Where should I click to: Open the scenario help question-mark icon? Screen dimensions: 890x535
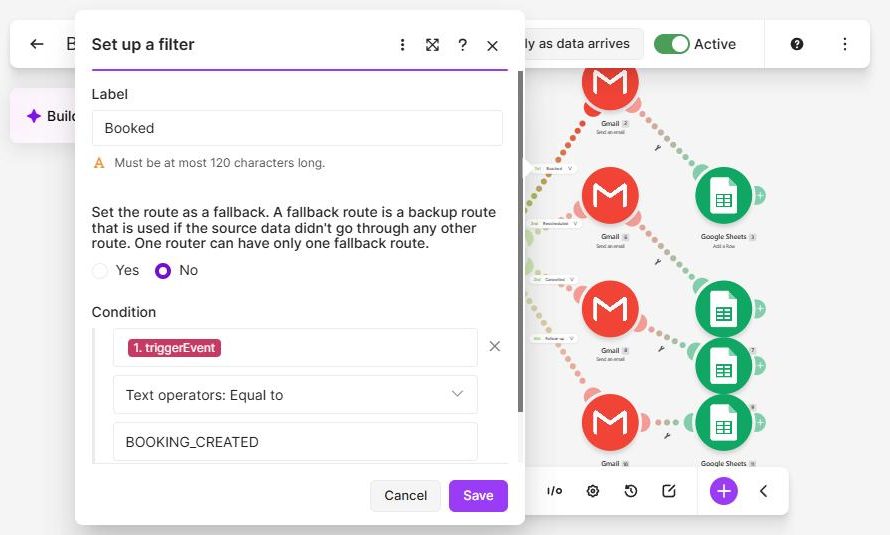797,44
